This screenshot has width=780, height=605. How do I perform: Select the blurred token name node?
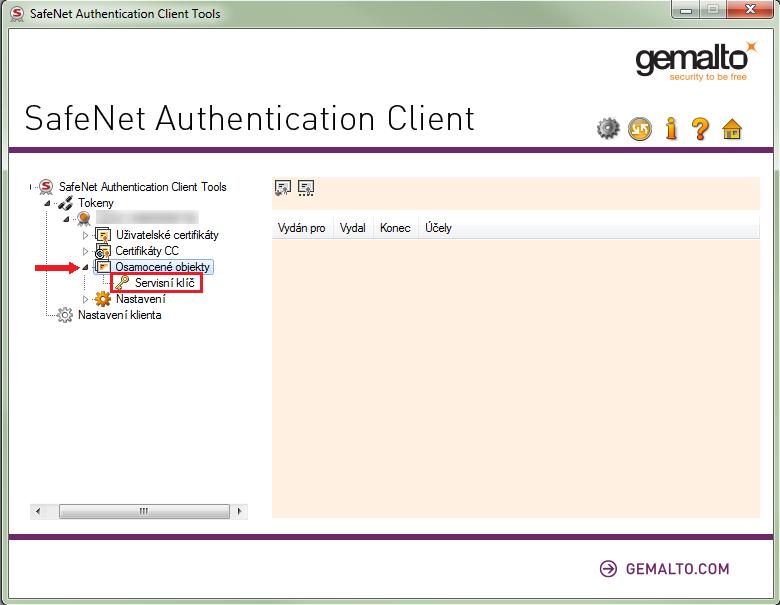[147, 218]
